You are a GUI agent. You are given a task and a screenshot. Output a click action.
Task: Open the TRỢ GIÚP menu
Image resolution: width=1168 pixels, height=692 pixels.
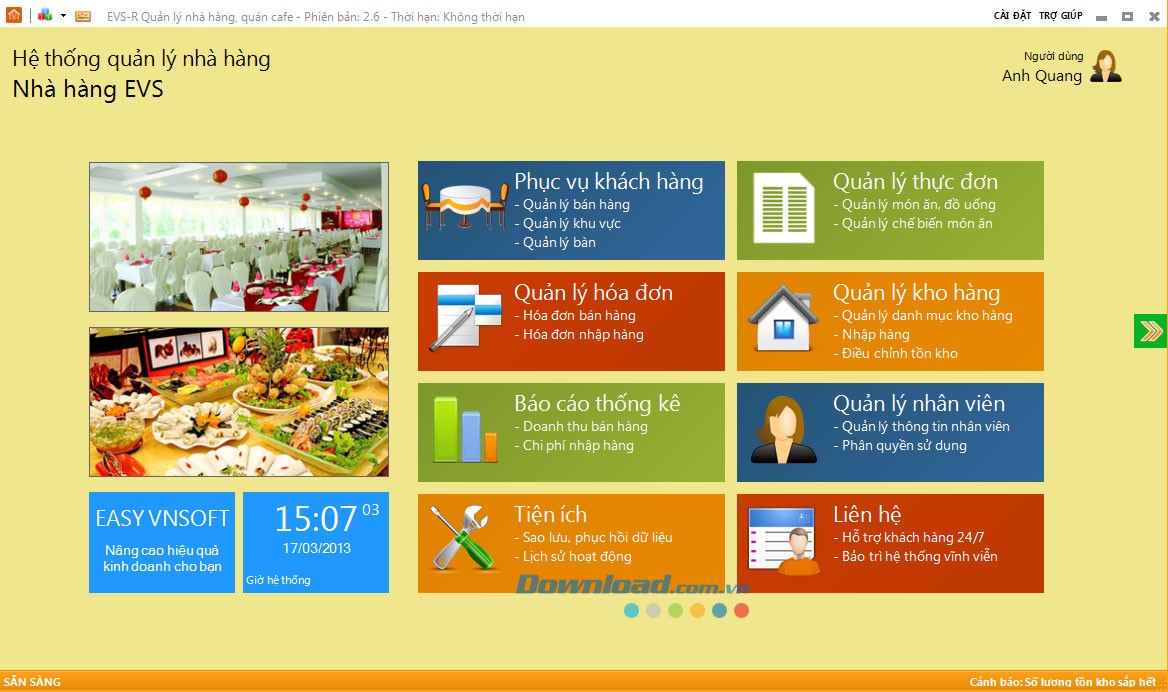tap(1060, 16)
